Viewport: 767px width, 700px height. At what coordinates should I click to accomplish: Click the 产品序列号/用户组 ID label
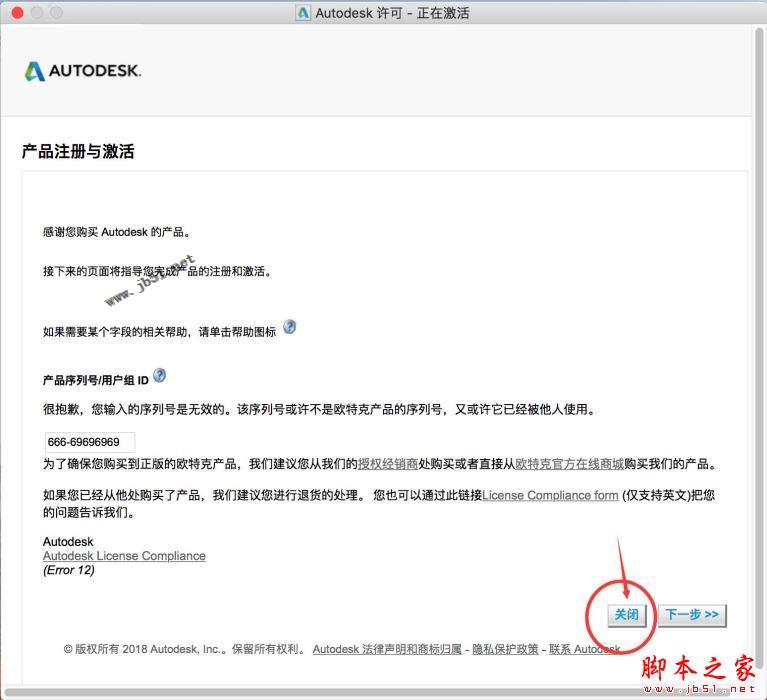coord(95,380)
